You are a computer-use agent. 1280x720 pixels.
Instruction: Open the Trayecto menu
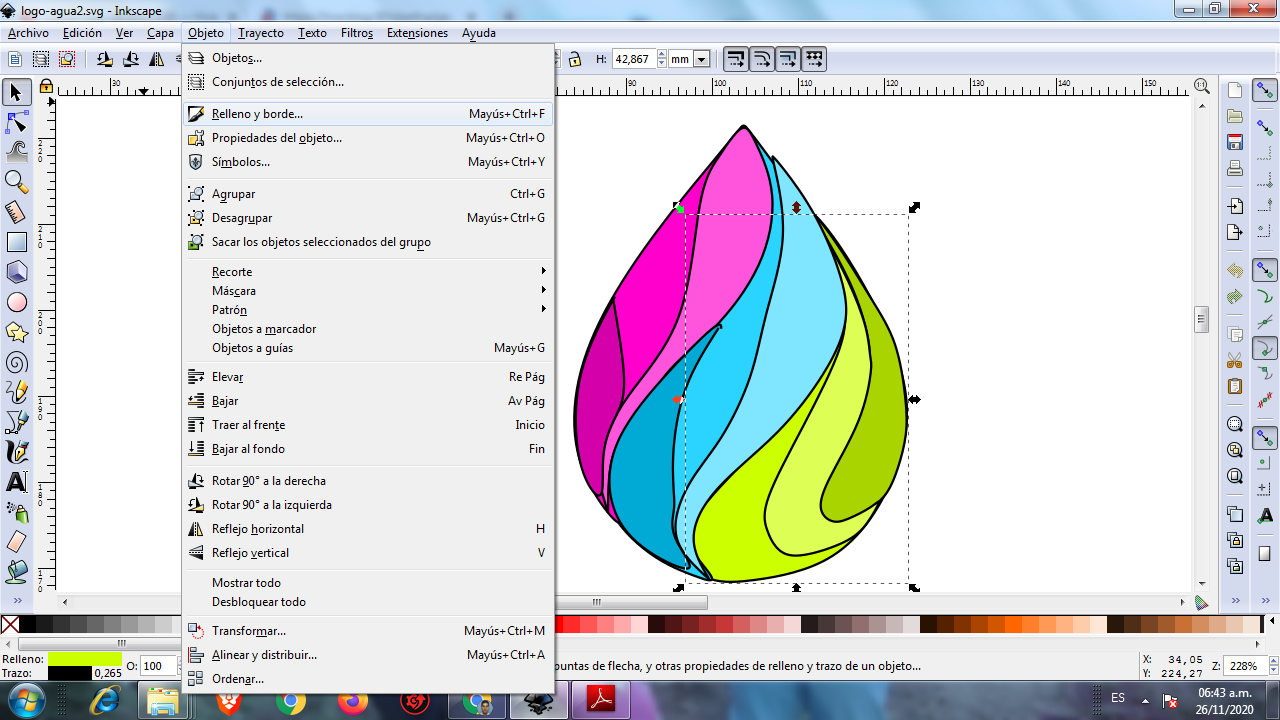tap(261, 33)
